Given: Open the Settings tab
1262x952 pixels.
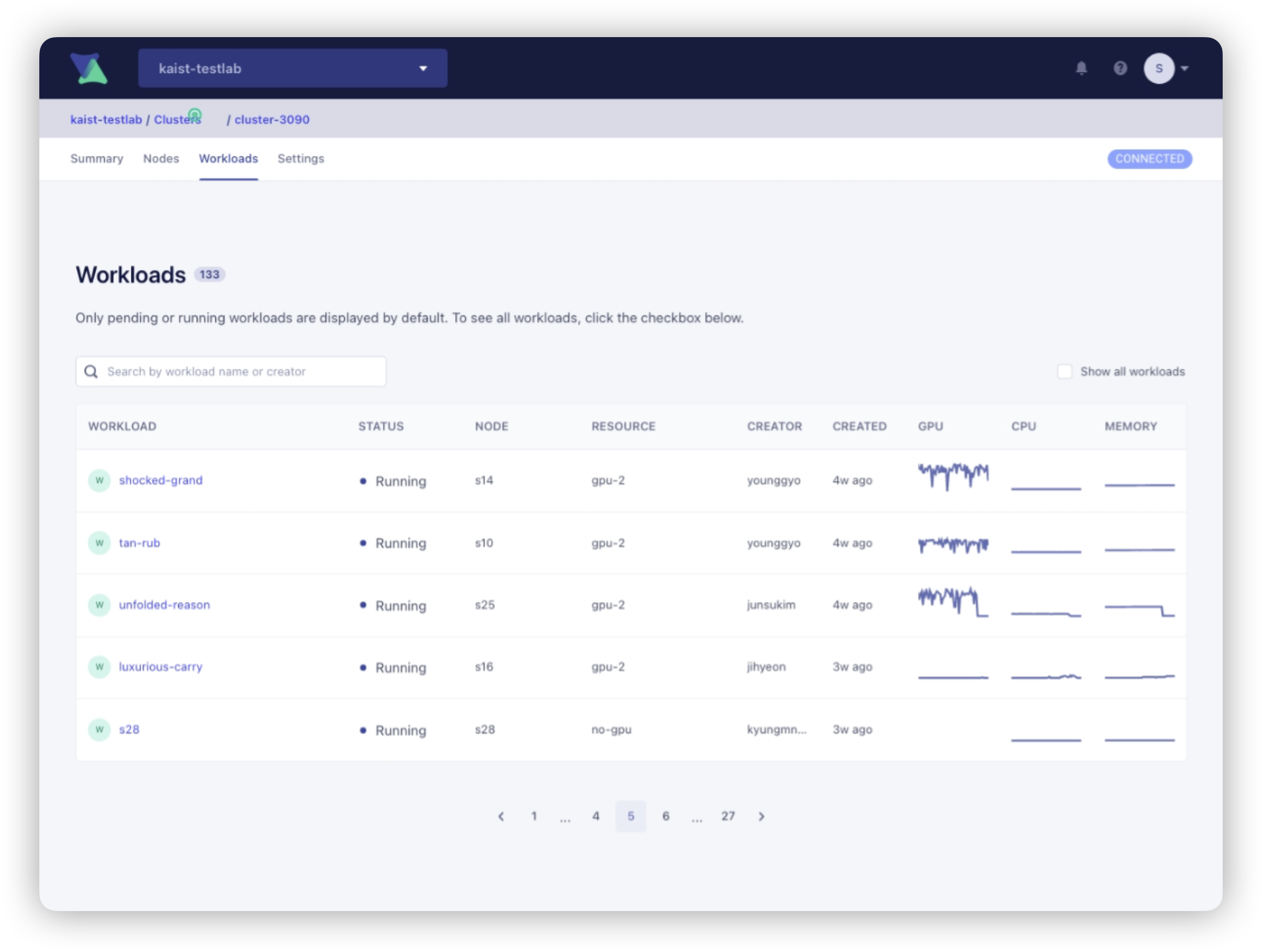Looking at the screenshot, I should point(301,158).
